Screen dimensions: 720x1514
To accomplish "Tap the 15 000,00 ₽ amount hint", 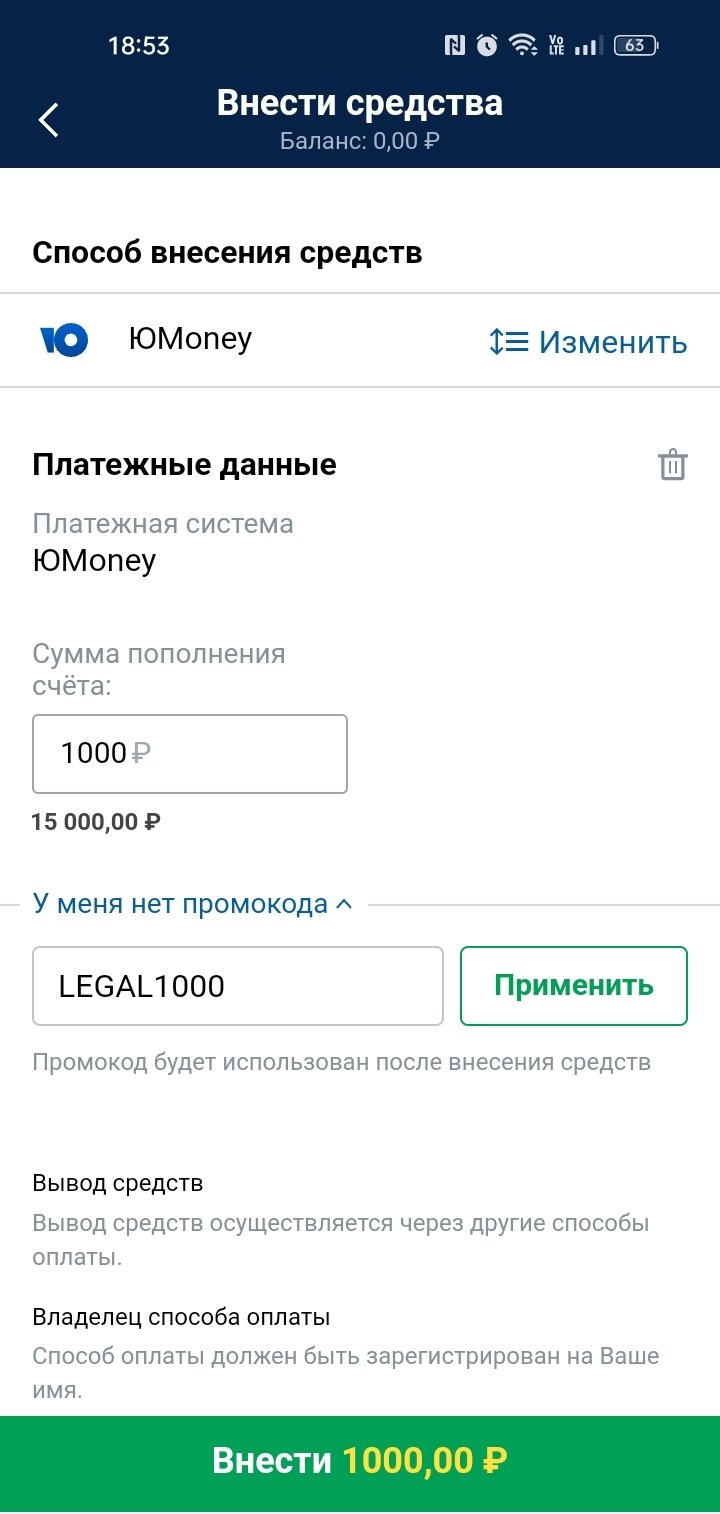I will (96, 822).
